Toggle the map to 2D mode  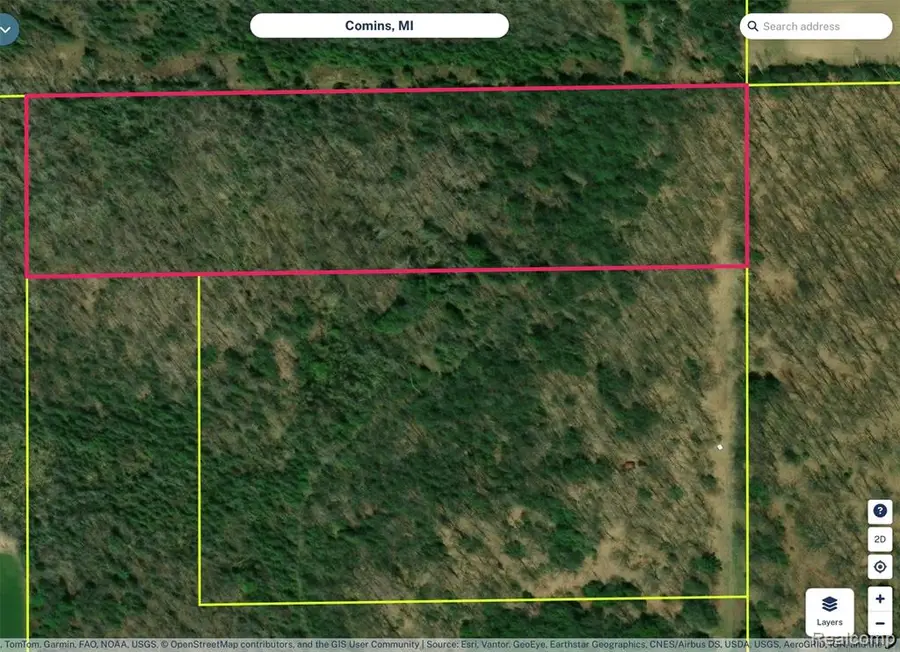pyautogui.click(x=879, y=539)
